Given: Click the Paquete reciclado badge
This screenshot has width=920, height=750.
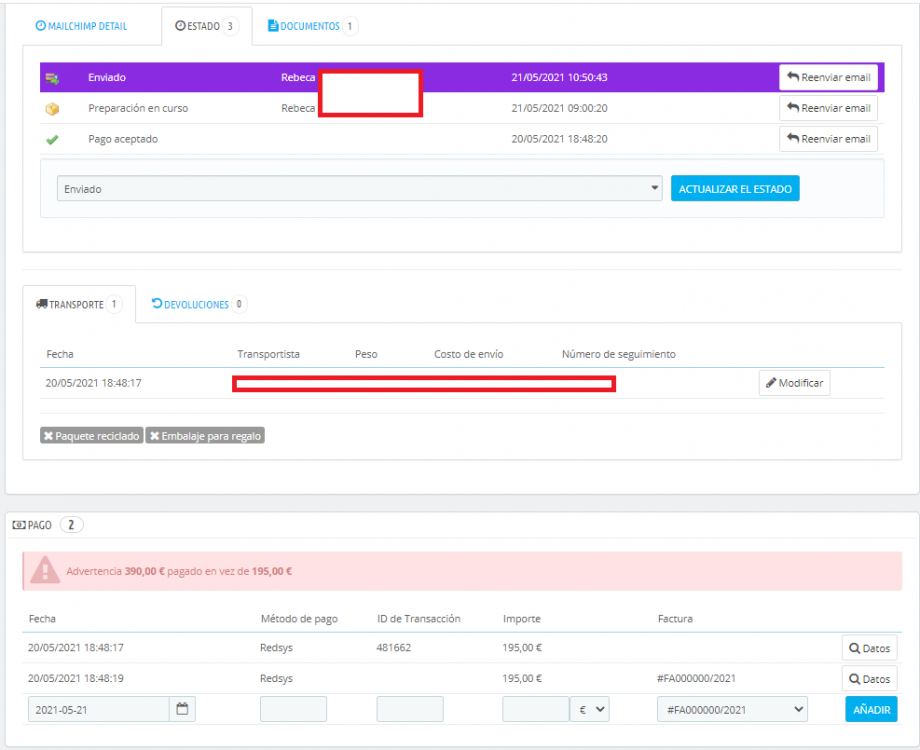Looking at the screenshot, I should pos(92,435).
